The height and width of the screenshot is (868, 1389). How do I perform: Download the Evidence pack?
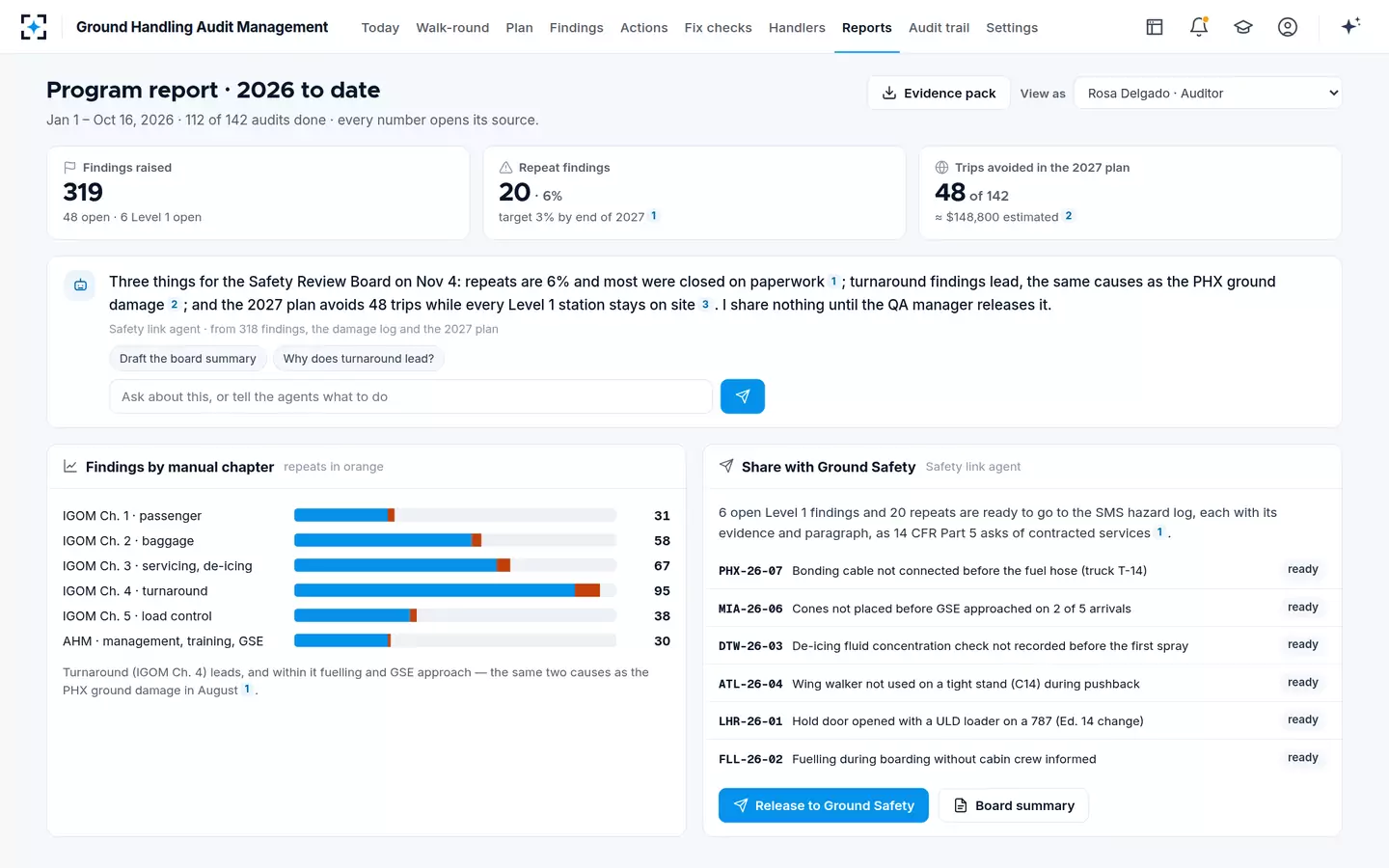point(939,94)
